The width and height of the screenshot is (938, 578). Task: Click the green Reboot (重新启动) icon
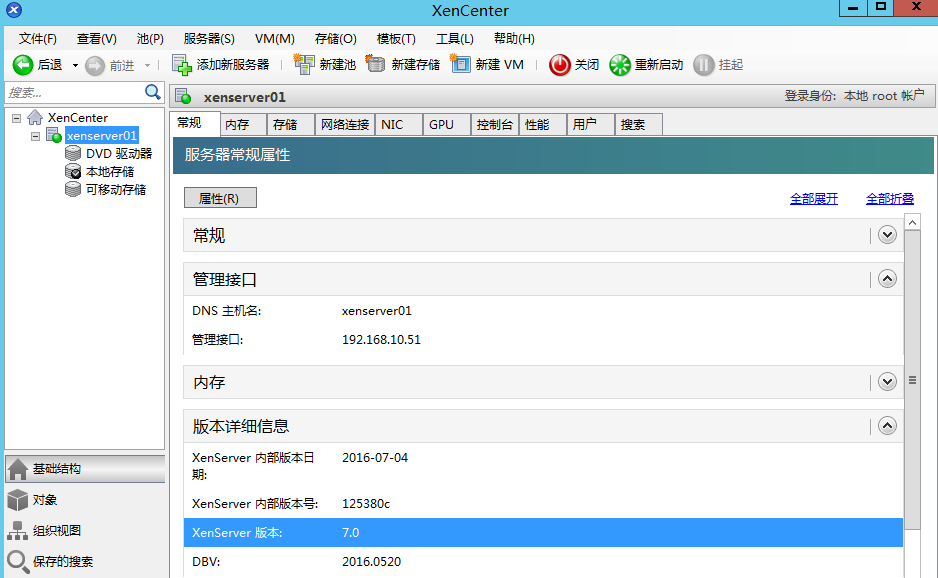pos(620,65)
